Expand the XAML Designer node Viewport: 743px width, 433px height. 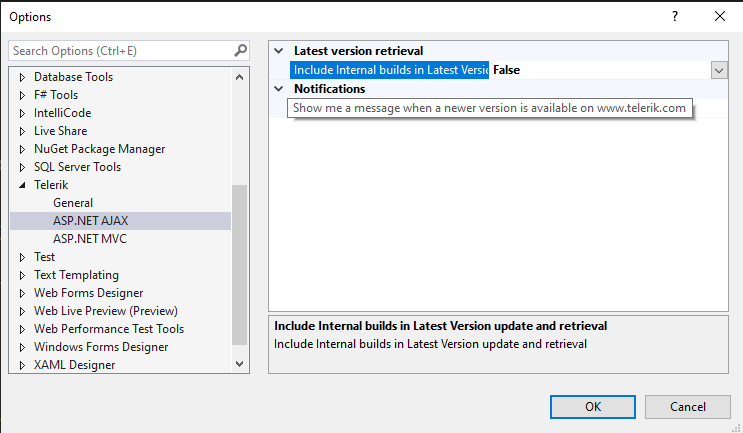[23, 365]
